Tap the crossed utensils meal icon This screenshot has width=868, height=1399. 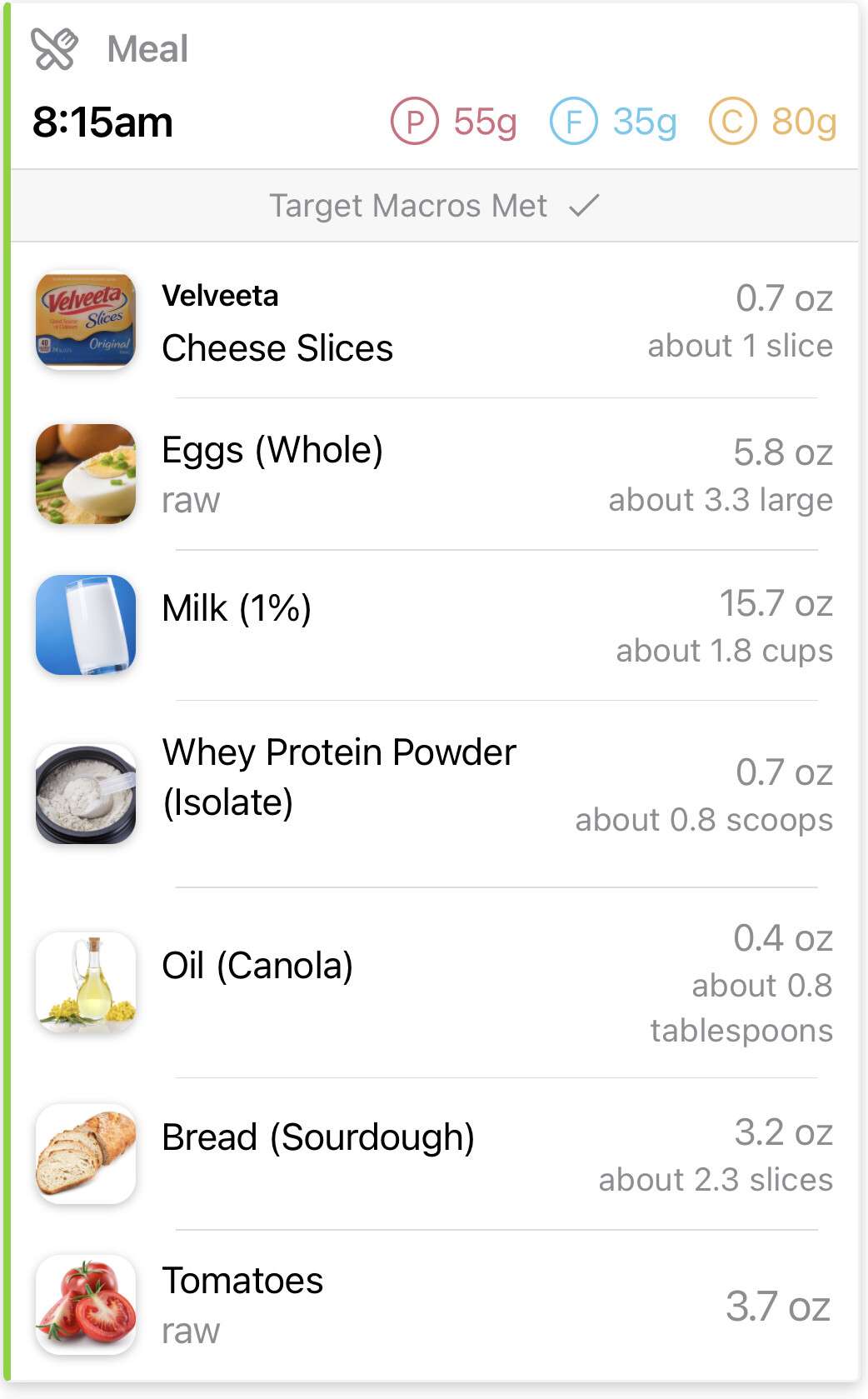[54, 48]
